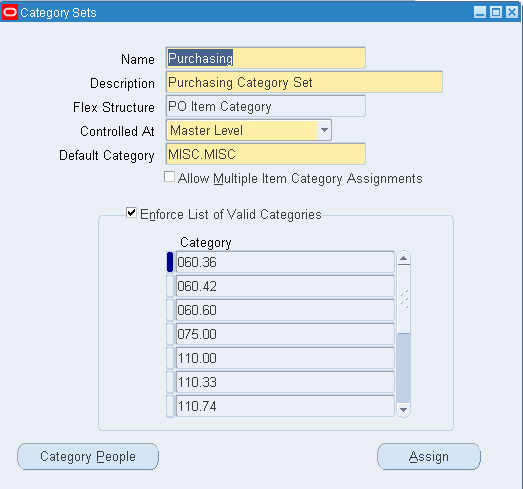This screenshot has width=523, height=489.
Task: Click the Master Level combo box
Action: (249, 130)
